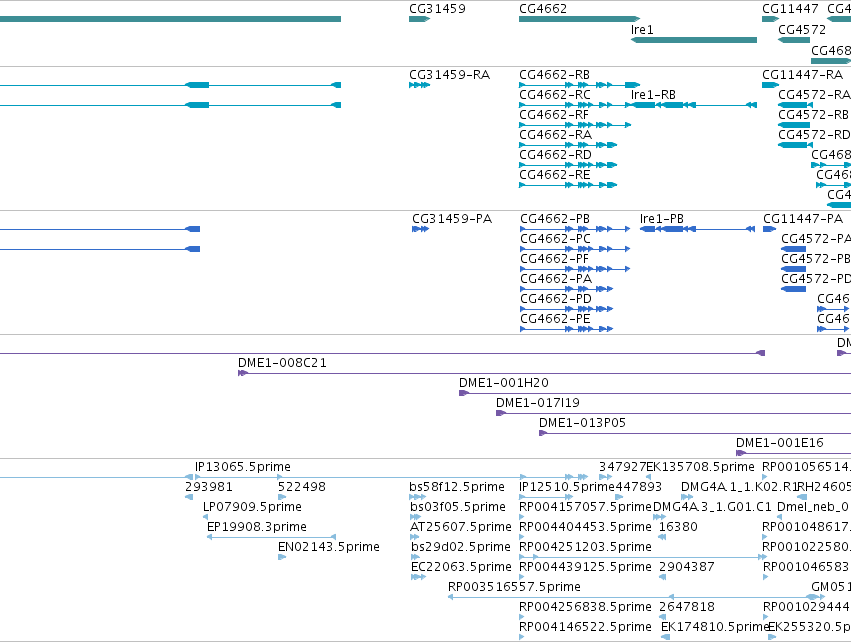Select transcript CG4662-RF

(554, 115)
